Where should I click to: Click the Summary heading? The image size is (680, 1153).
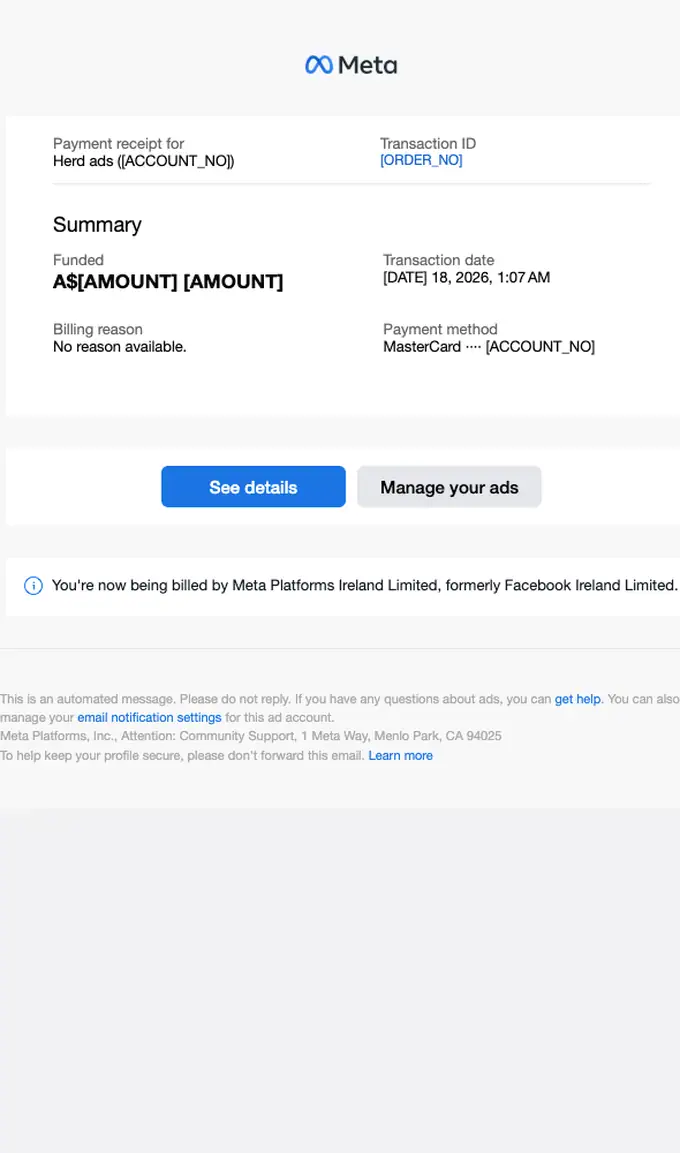(97, 225)
